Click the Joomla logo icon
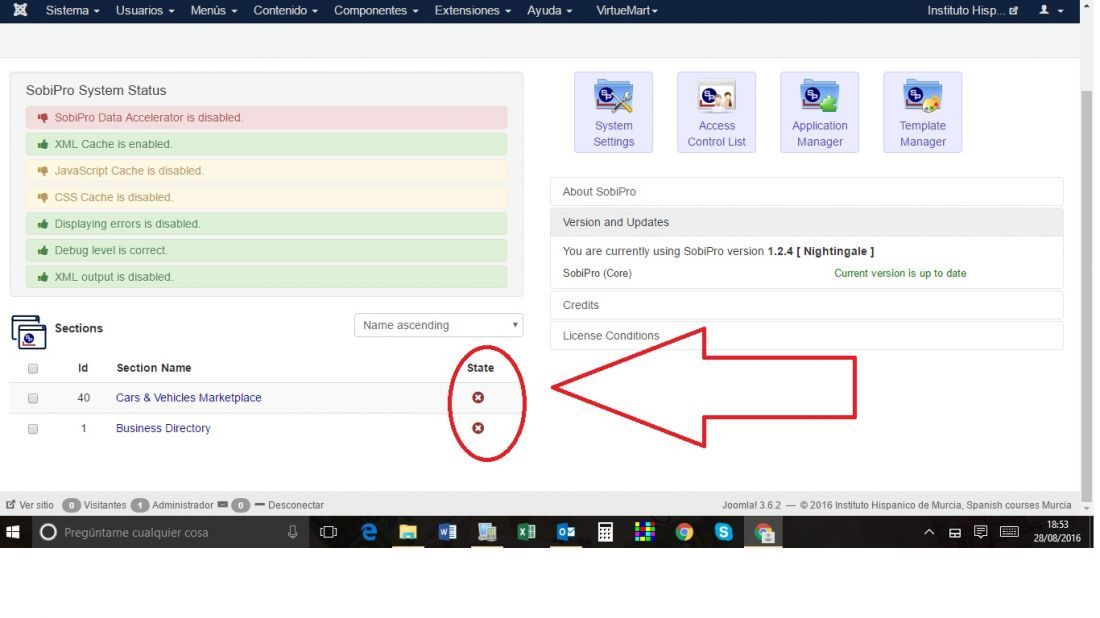This screenshot has width=1100, height=618. coord(20,10)
